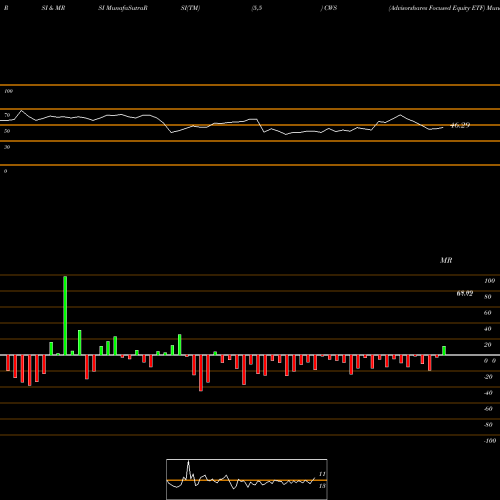Image resolution: width=500 pixels, height=500 pixels.
Task: Click the RSI line peak near the 70 level at left
Action: coord(22,110)
